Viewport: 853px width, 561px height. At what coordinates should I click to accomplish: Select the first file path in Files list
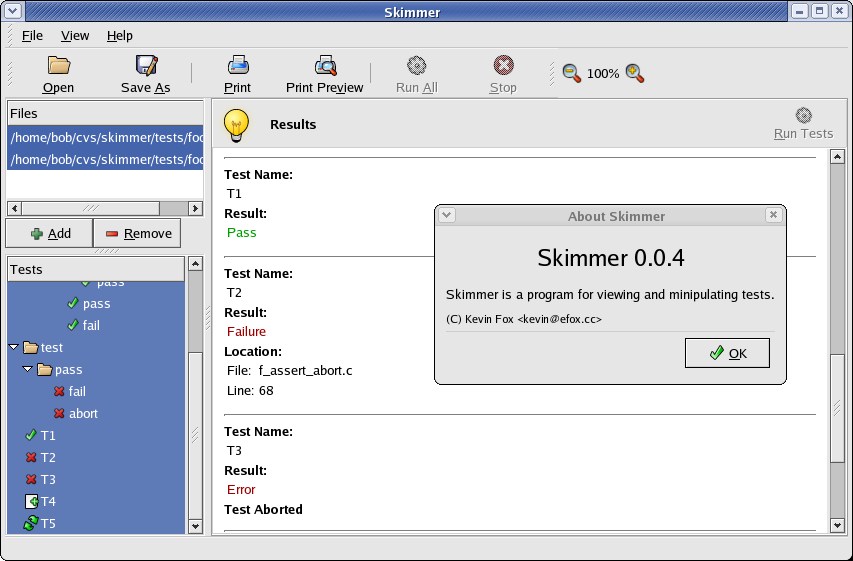point(106,137)
